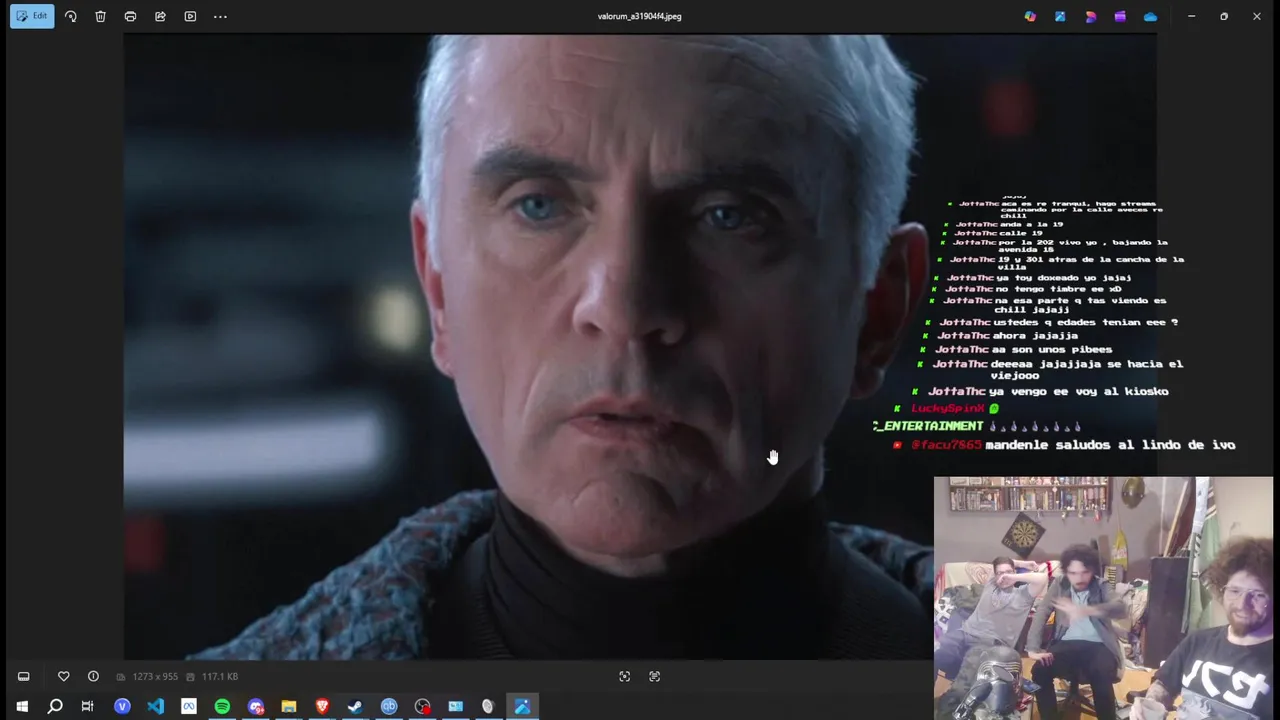
Task: Click the _ENTERTAINMENT chat username
Action: click(928, 426)
